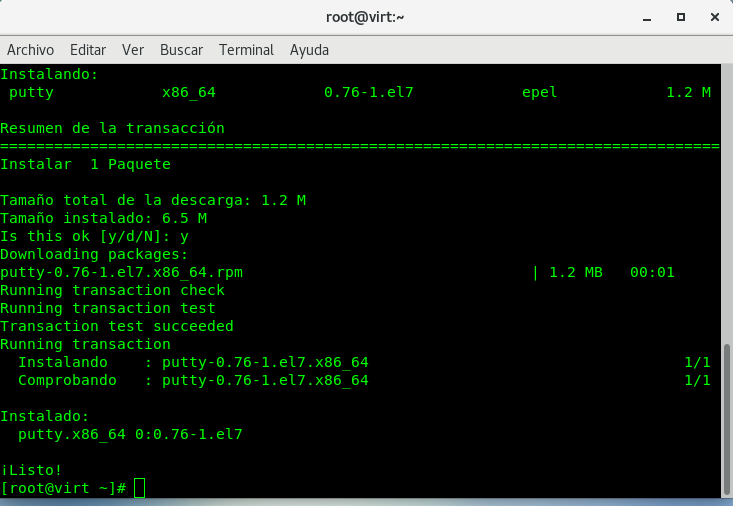Maximize the root@virt terminal window
Screen dimensions: 733x506
click(681, 17)
